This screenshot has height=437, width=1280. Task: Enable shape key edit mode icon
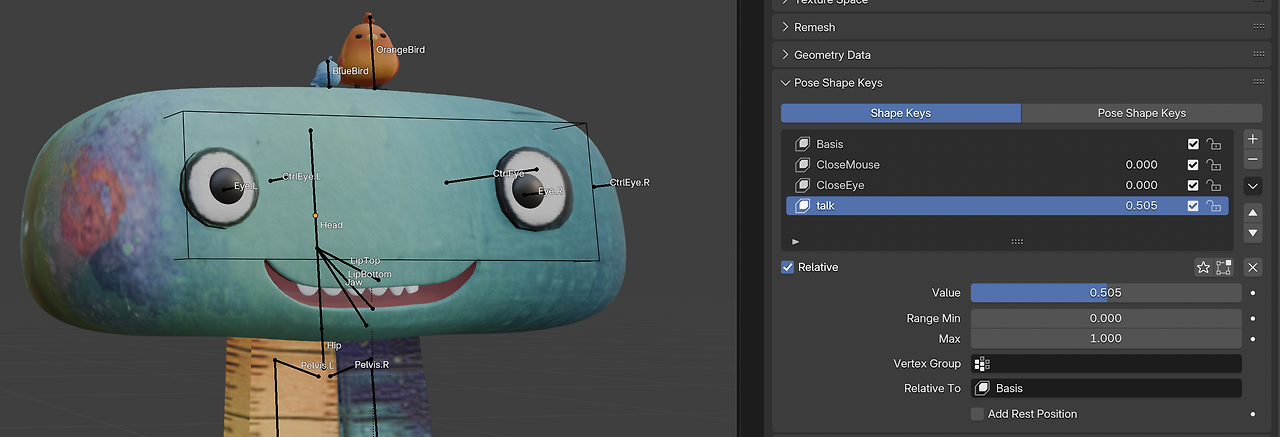1223,267
